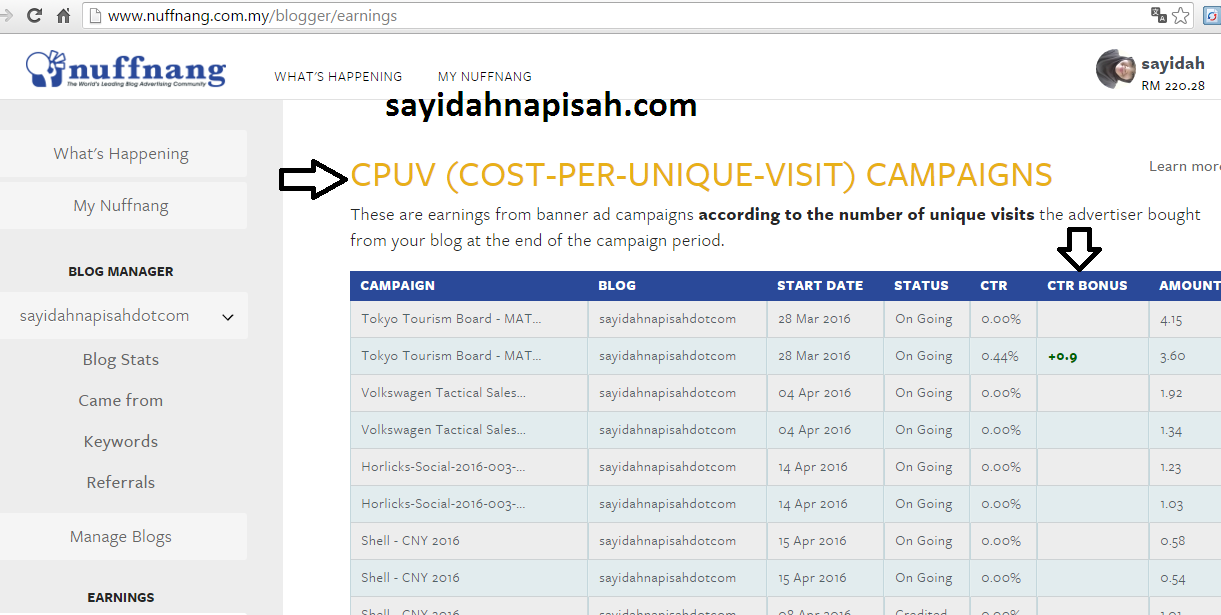
Task: Select the Shell - CNY 2016 row with amount 0.58
Action: pos(785,541)
